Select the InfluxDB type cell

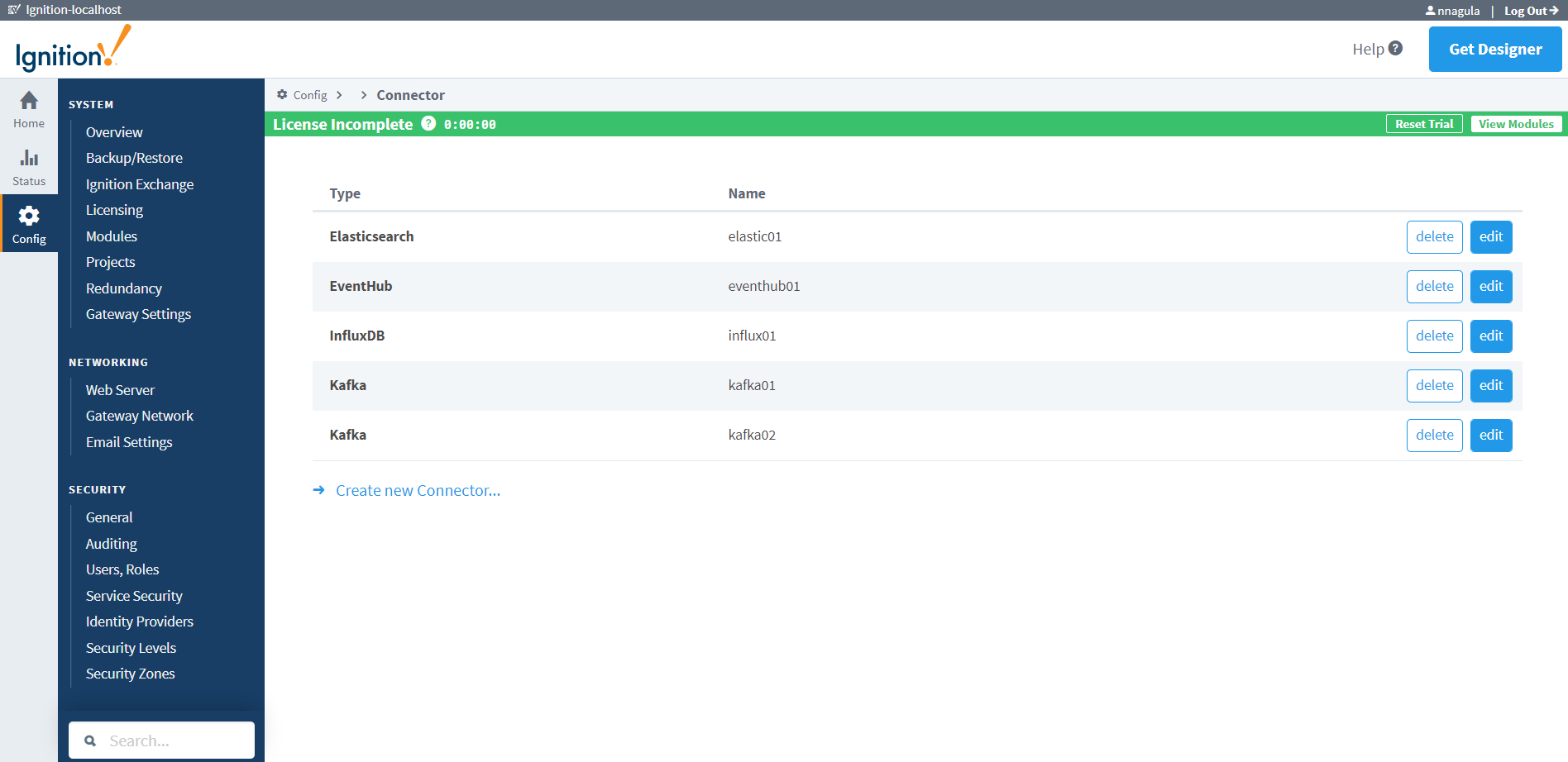pyautogui.click(x=357, y=336)
